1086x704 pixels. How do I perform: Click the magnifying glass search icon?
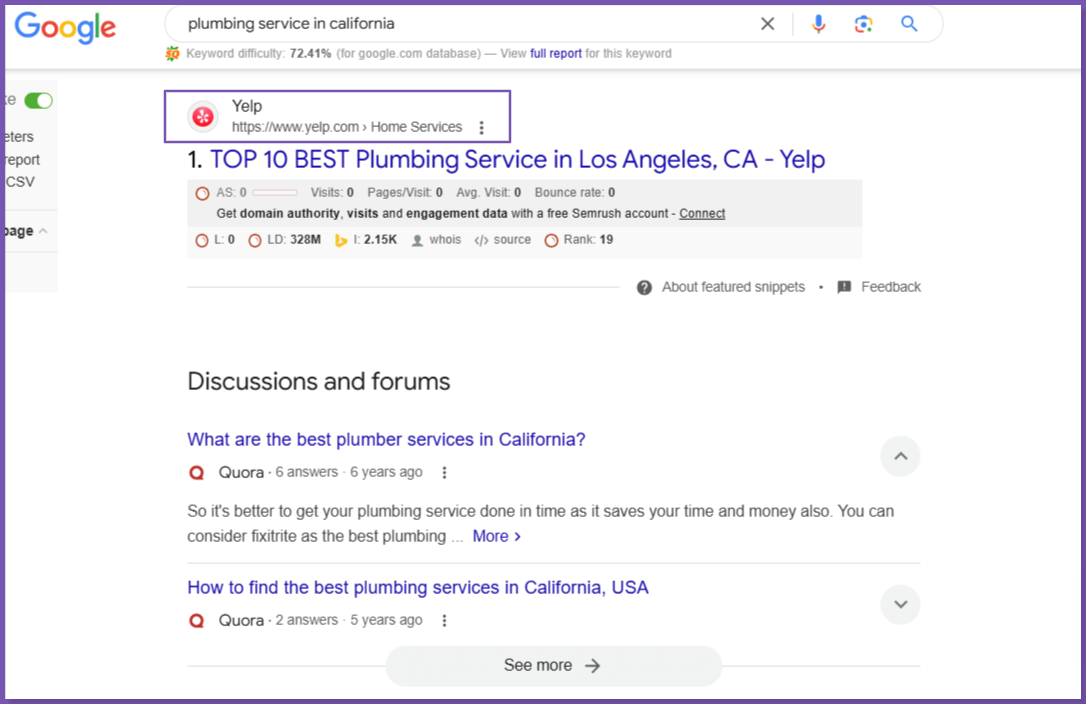[909, 23]
